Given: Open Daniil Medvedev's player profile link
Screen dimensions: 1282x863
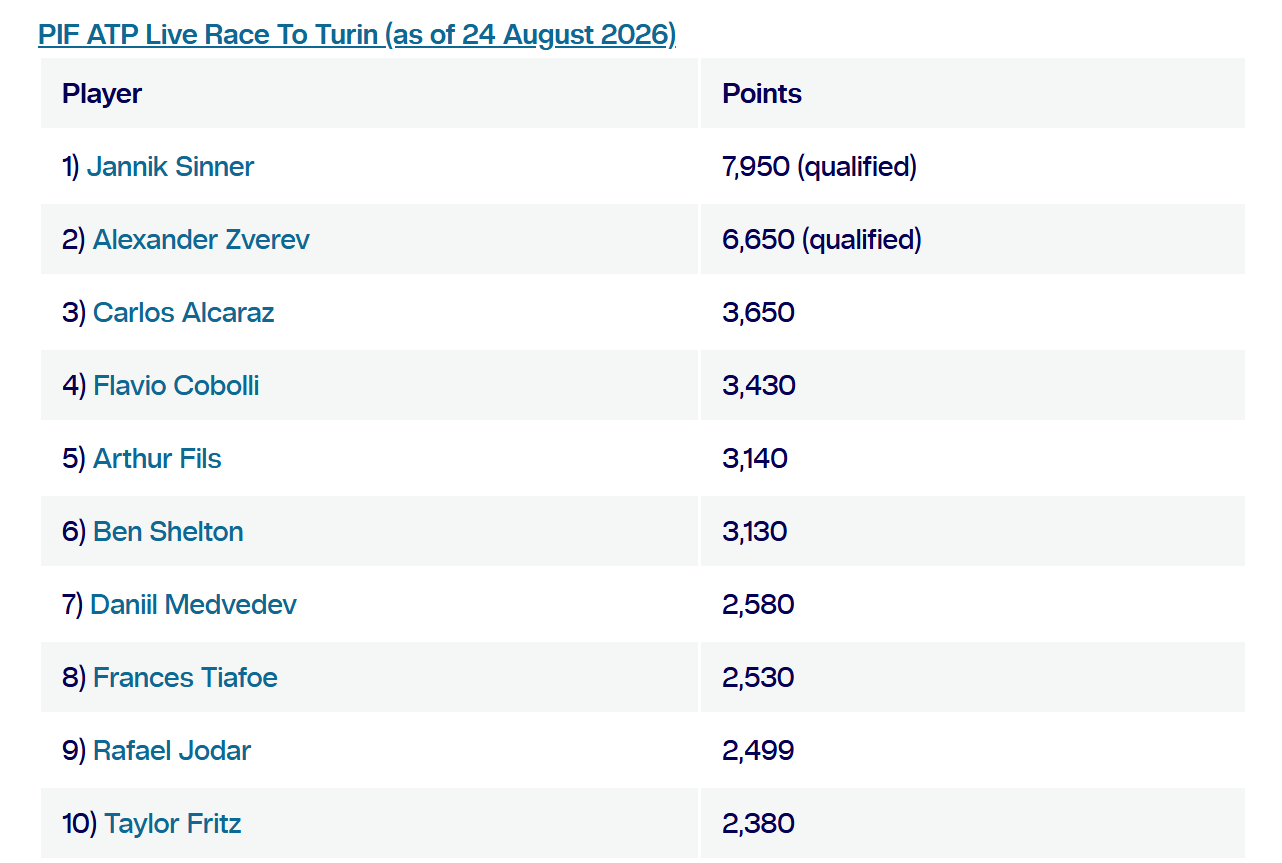Looking at the screenshot, I should coord(193,604).
